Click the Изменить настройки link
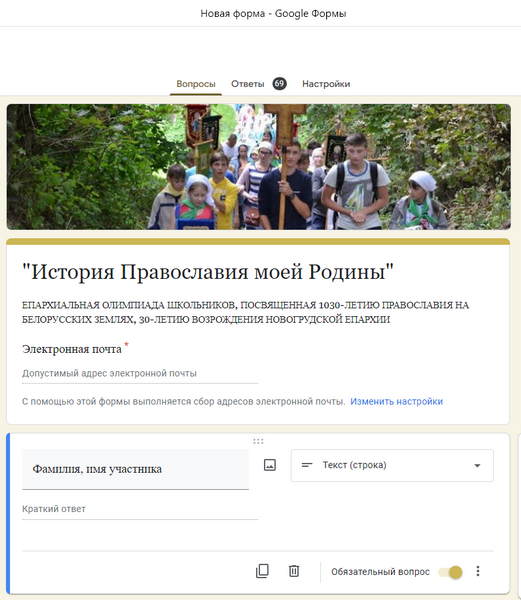Screen dimensions: 521x600 click(x=396, y=401)
